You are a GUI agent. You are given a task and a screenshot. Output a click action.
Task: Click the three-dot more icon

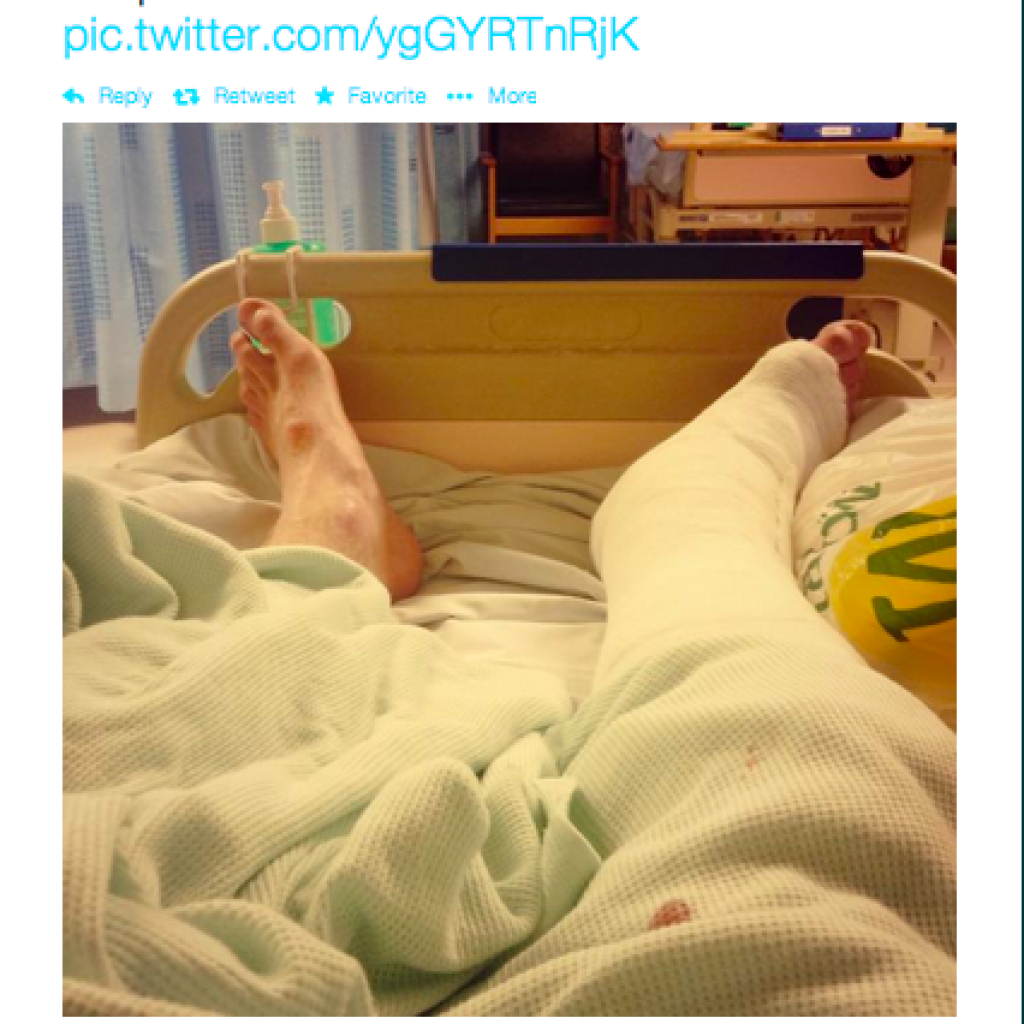(x=460, y=97)
